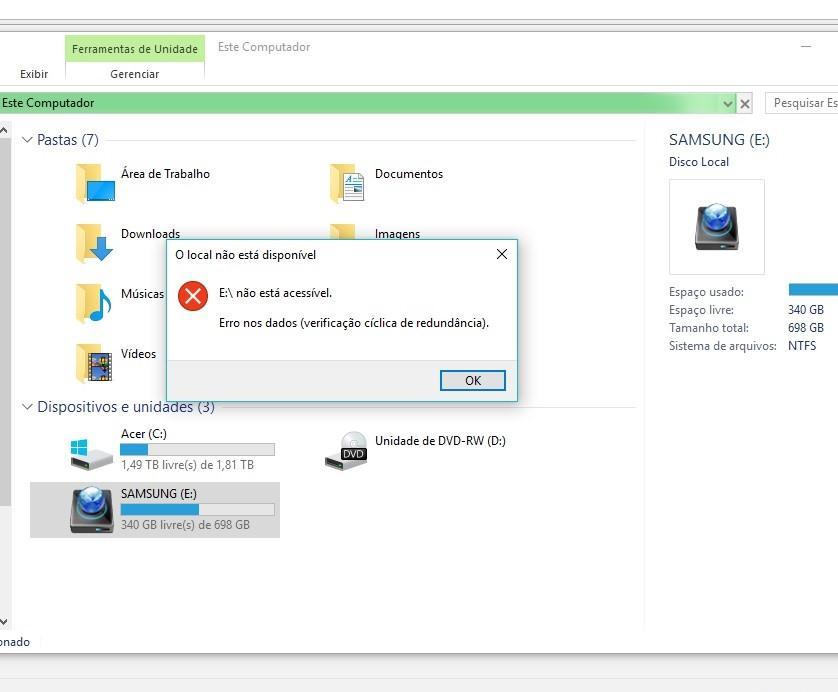Image resolution: width=838 pixels, height=692 pixels.
Task: Minimize the Este Computador window
Action: pos(806,47)
